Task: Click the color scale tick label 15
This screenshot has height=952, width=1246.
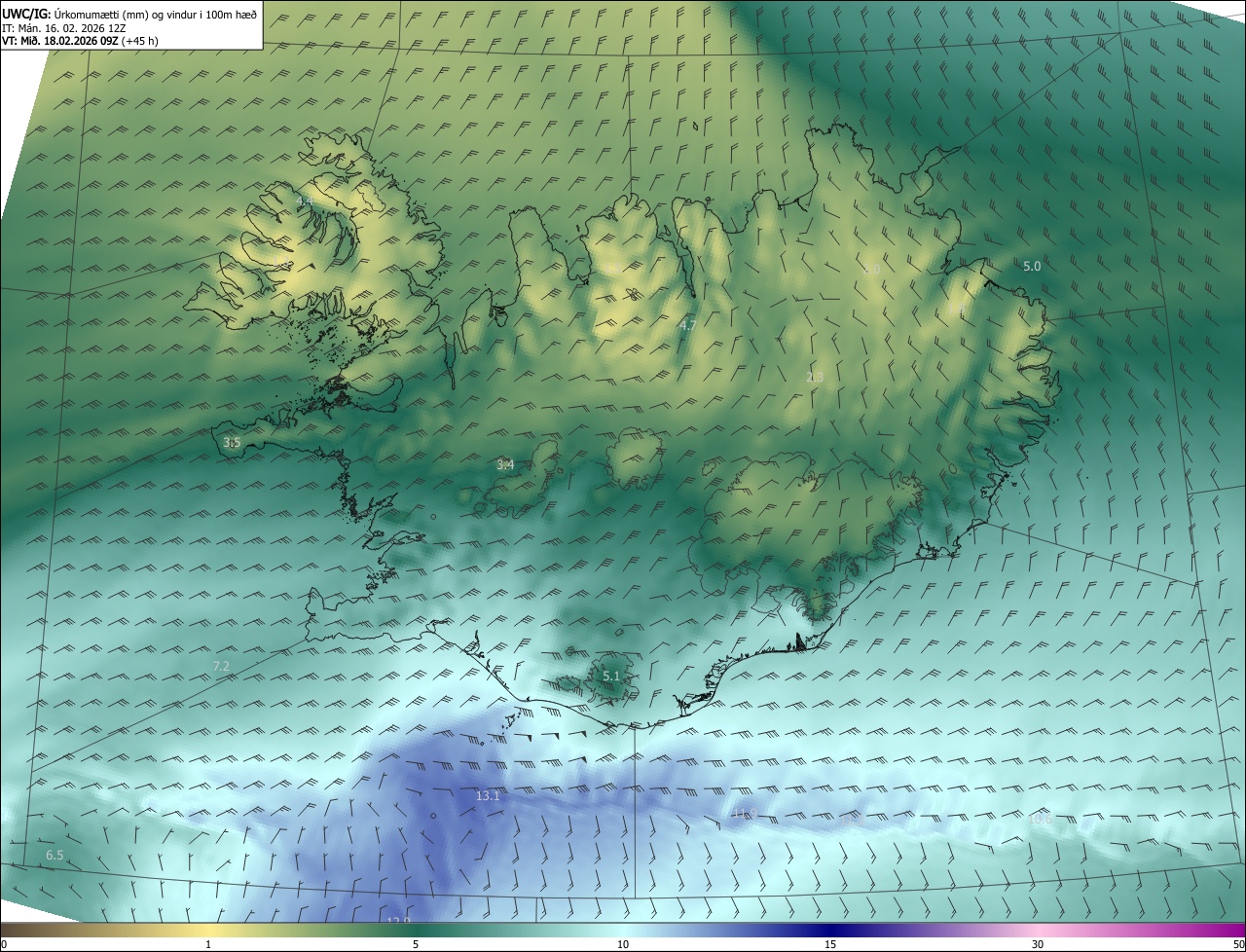Action: point(830,944)
